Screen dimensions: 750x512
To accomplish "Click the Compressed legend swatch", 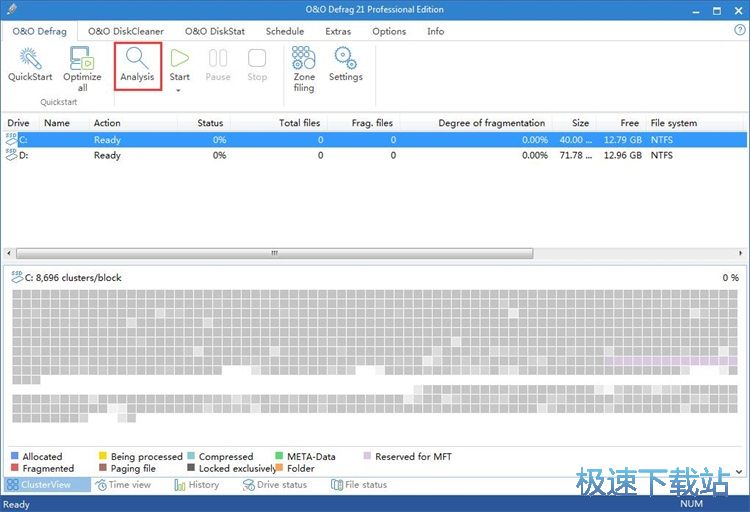I will pos(191,456).
